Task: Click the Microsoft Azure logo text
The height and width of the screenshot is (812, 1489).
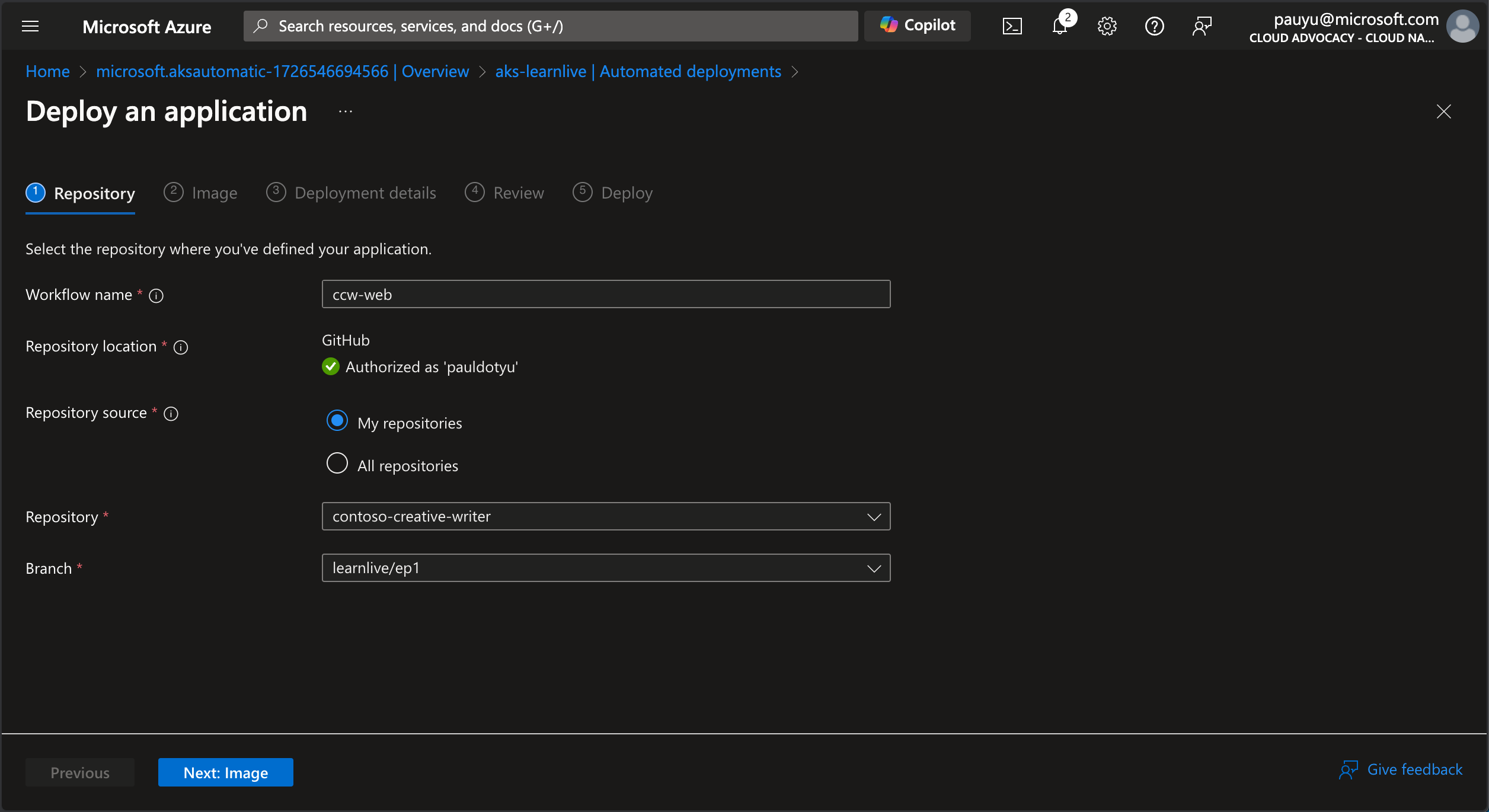Action: 146,27
